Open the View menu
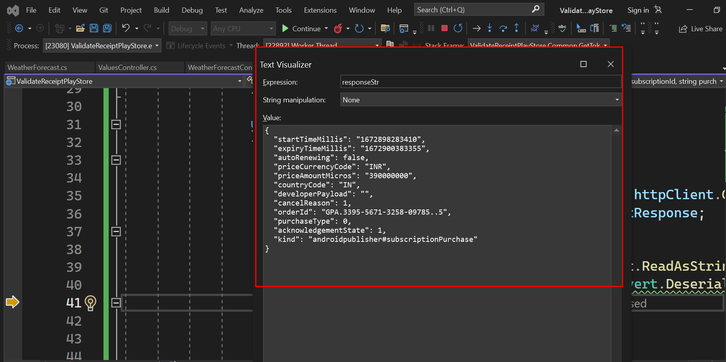Screen dimensions: 726x362 pyautogui.click(x=80, y=10)
